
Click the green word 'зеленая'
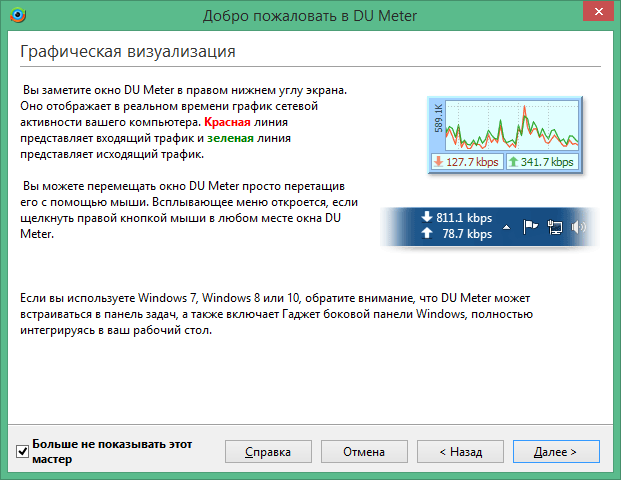tap(230, 138)
